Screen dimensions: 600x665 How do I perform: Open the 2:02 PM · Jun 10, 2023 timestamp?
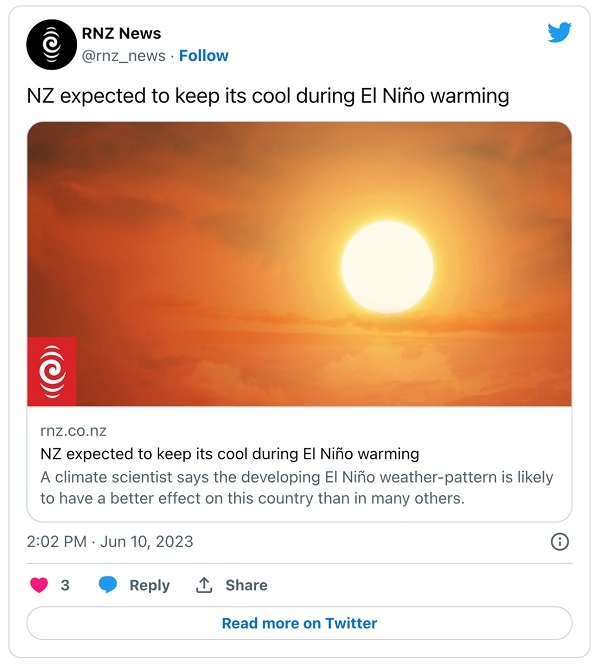tap(110, 542)
